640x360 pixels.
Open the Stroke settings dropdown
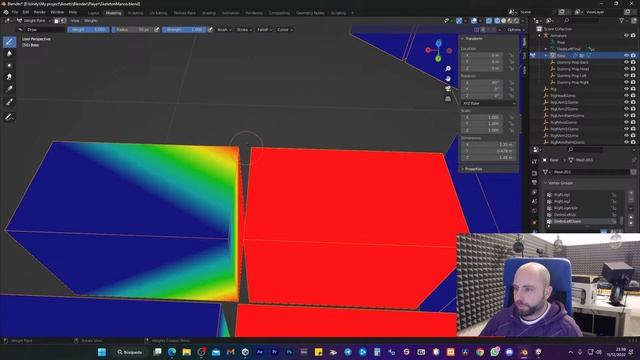coord(244,30)
